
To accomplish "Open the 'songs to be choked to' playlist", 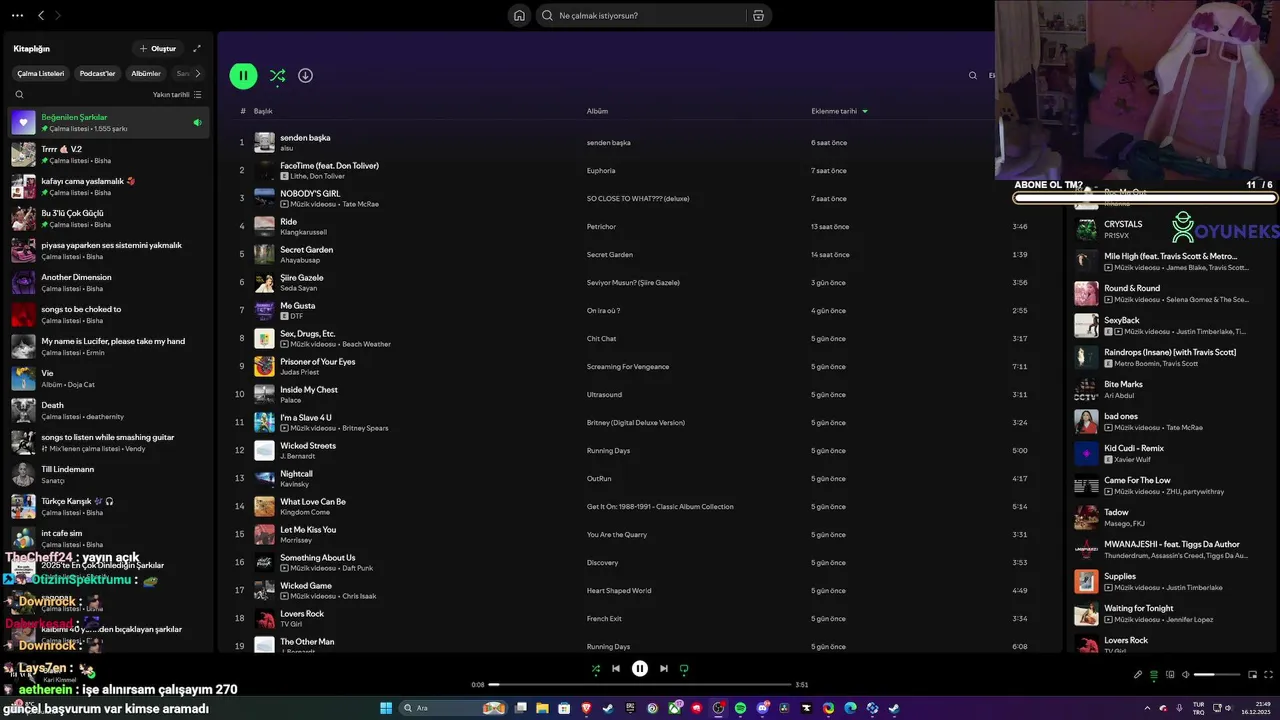I will (x=109, y=314).
